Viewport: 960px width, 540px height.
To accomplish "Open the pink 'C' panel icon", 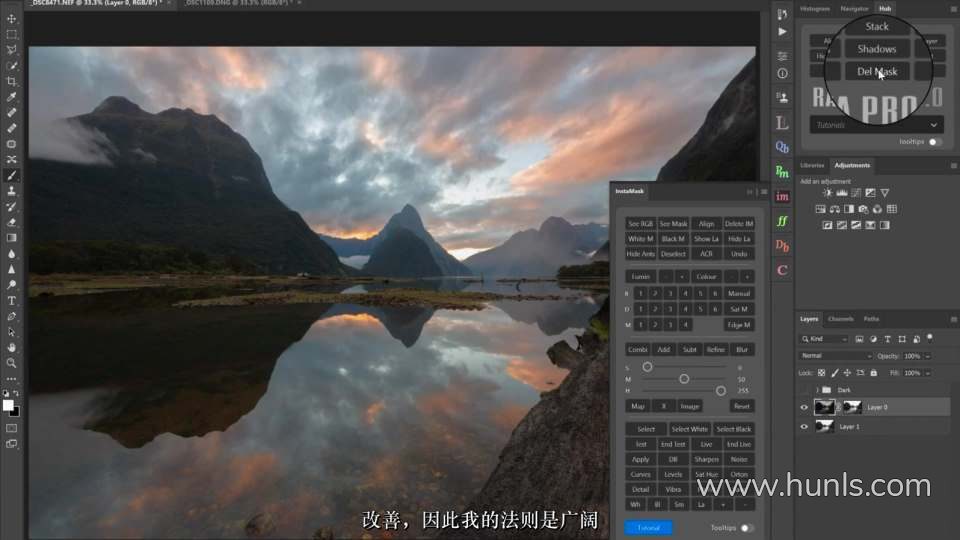I will click(x=782, y=270).
